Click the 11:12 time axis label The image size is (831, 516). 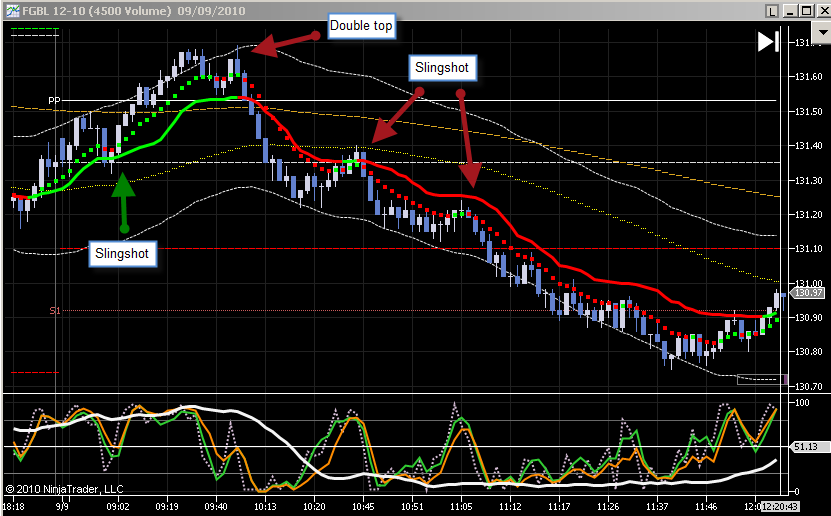point(510,507)
